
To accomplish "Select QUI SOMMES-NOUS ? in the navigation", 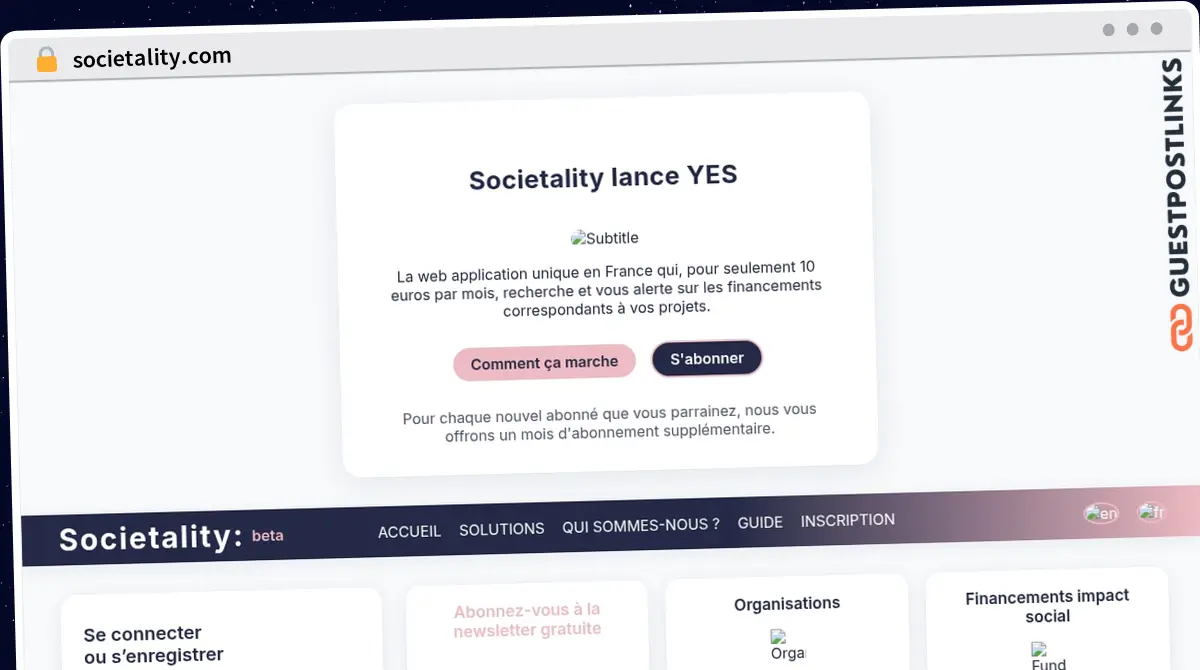I will pos(641,524).
